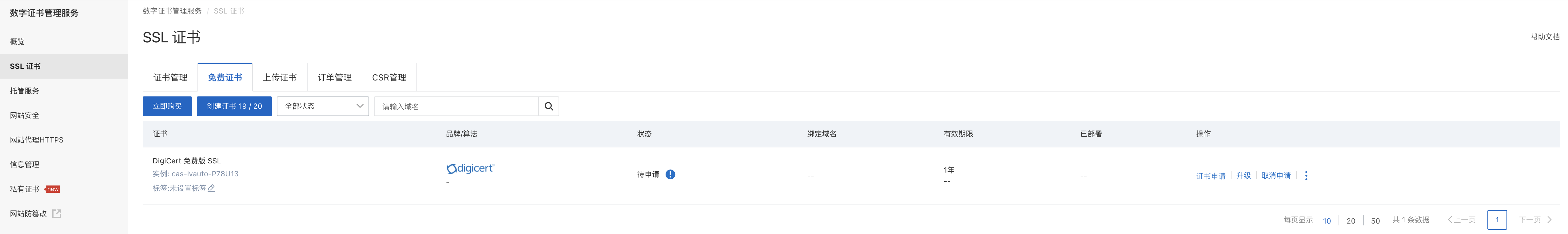Select the CSR管理 tab
This screenshot has height=234, width=1568.
pos(389,78)
